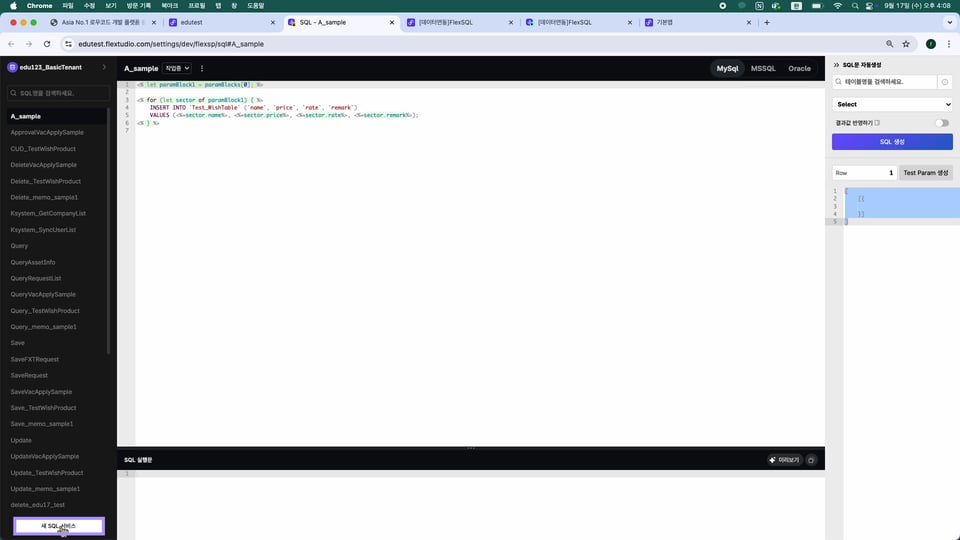Open the work-status dropdown beside A_sample
The image size is (960, 540).
pyautogui.click(x=177, y=68)
